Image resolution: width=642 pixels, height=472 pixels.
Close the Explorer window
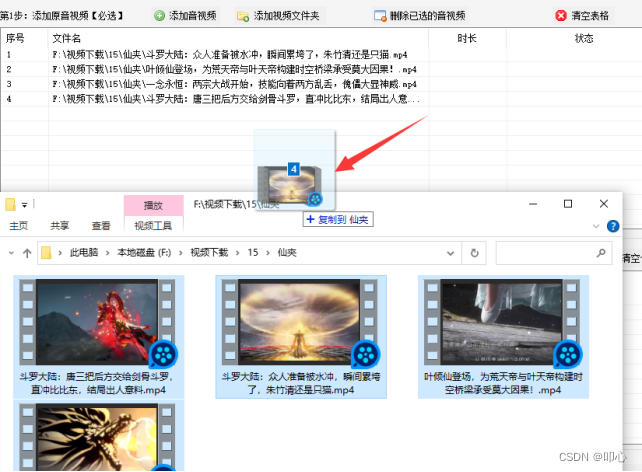[604, 204]
